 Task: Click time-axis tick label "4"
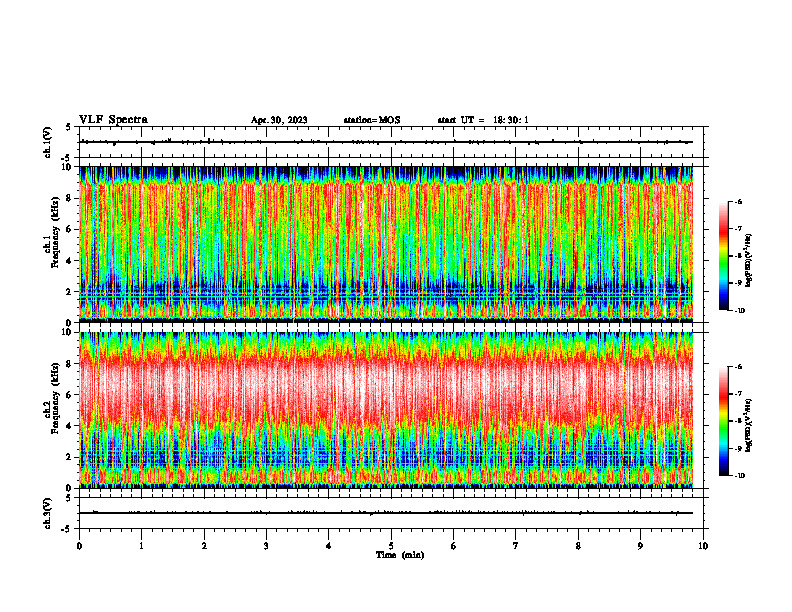329,546
